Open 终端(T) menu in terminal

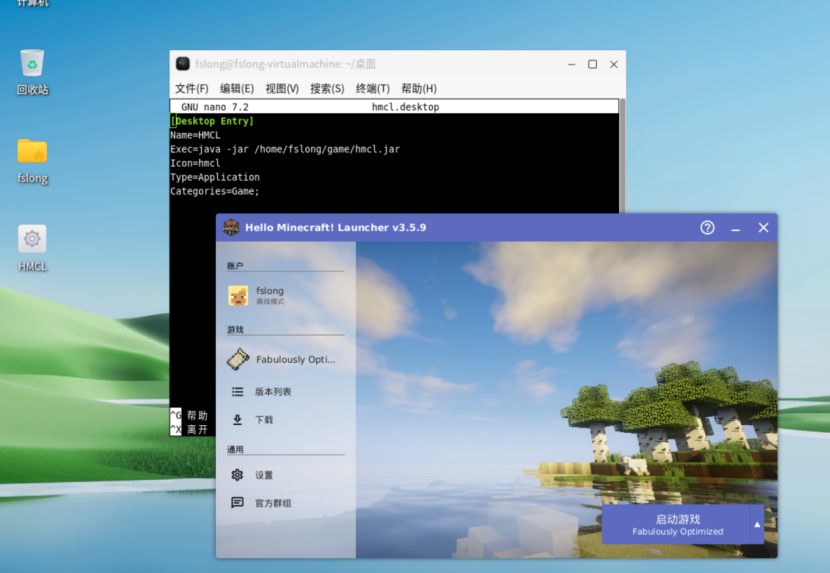click(373, 88)
